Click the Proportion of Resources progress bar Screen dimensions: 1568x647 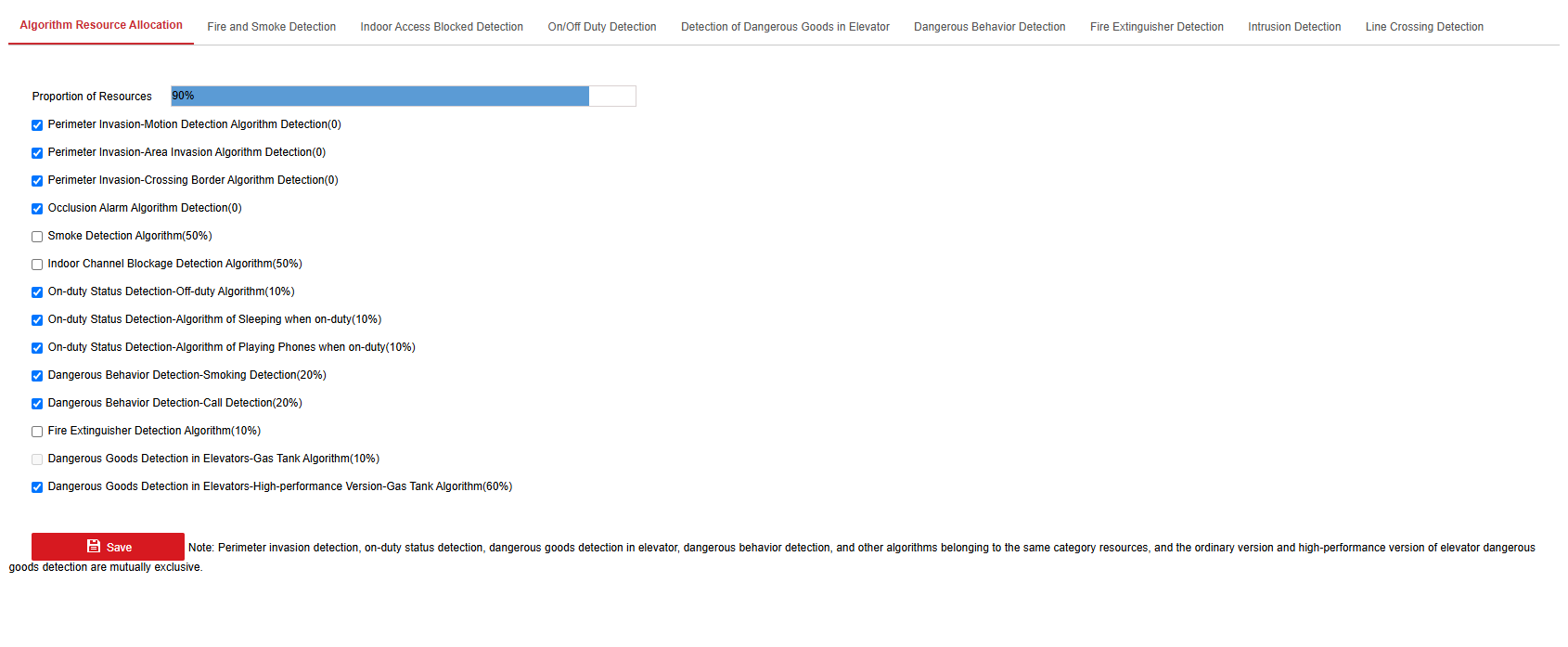[x=403, y=96]
